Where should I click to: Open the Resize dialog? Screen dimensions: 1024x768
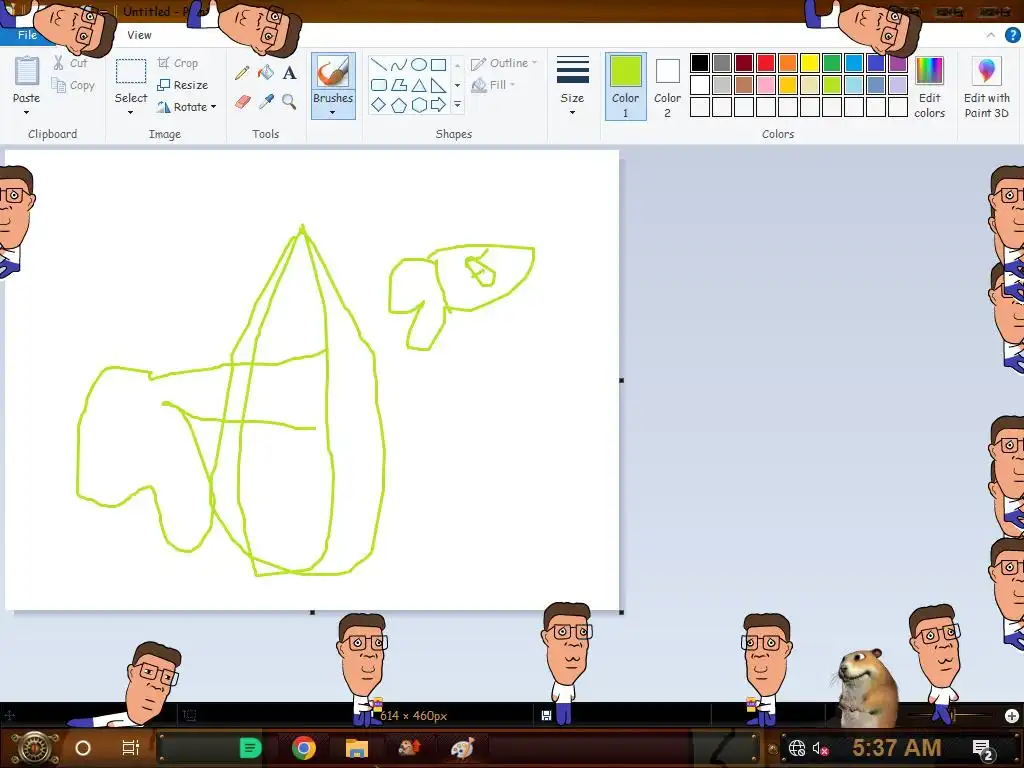pos(182,85)
